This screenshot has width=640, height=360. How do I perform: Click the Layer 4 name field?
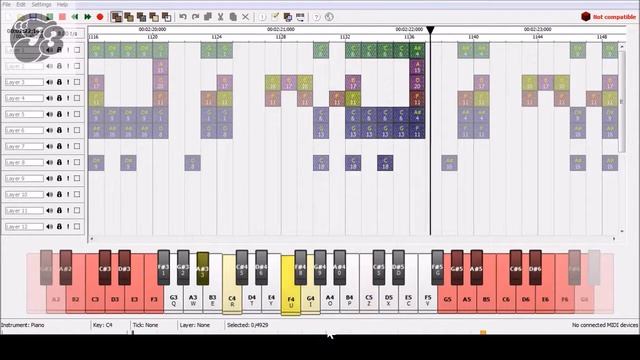point(24,98)
